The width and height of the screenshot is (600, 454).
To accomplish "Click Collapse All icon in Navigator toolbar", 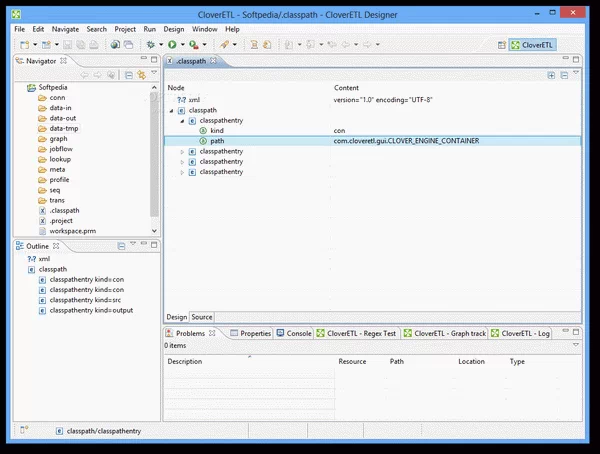I will (129, 75).
